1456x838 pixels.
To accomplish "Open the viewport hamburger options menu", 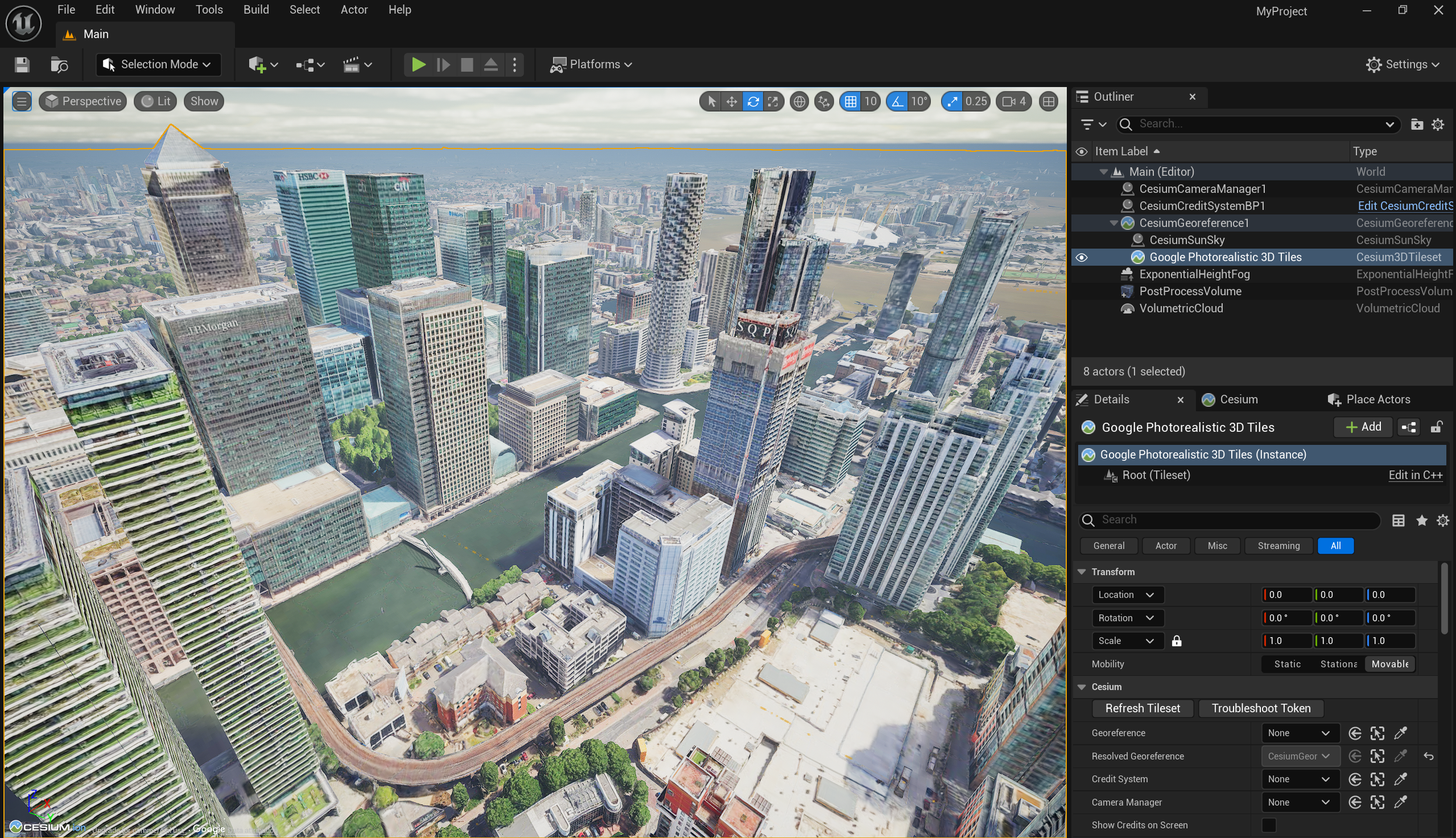I will 22,102.
